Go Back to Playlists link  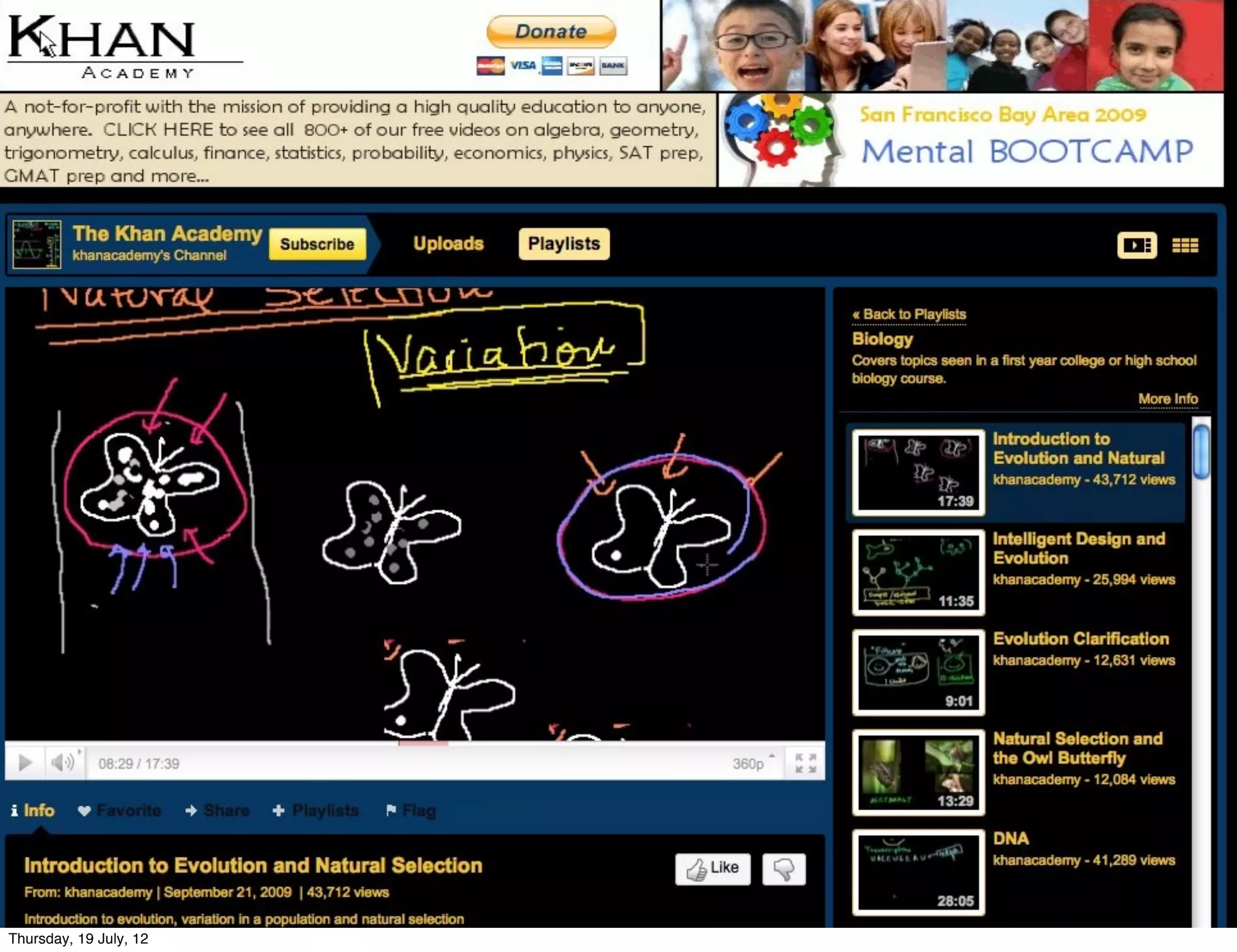tap(908, 314)
